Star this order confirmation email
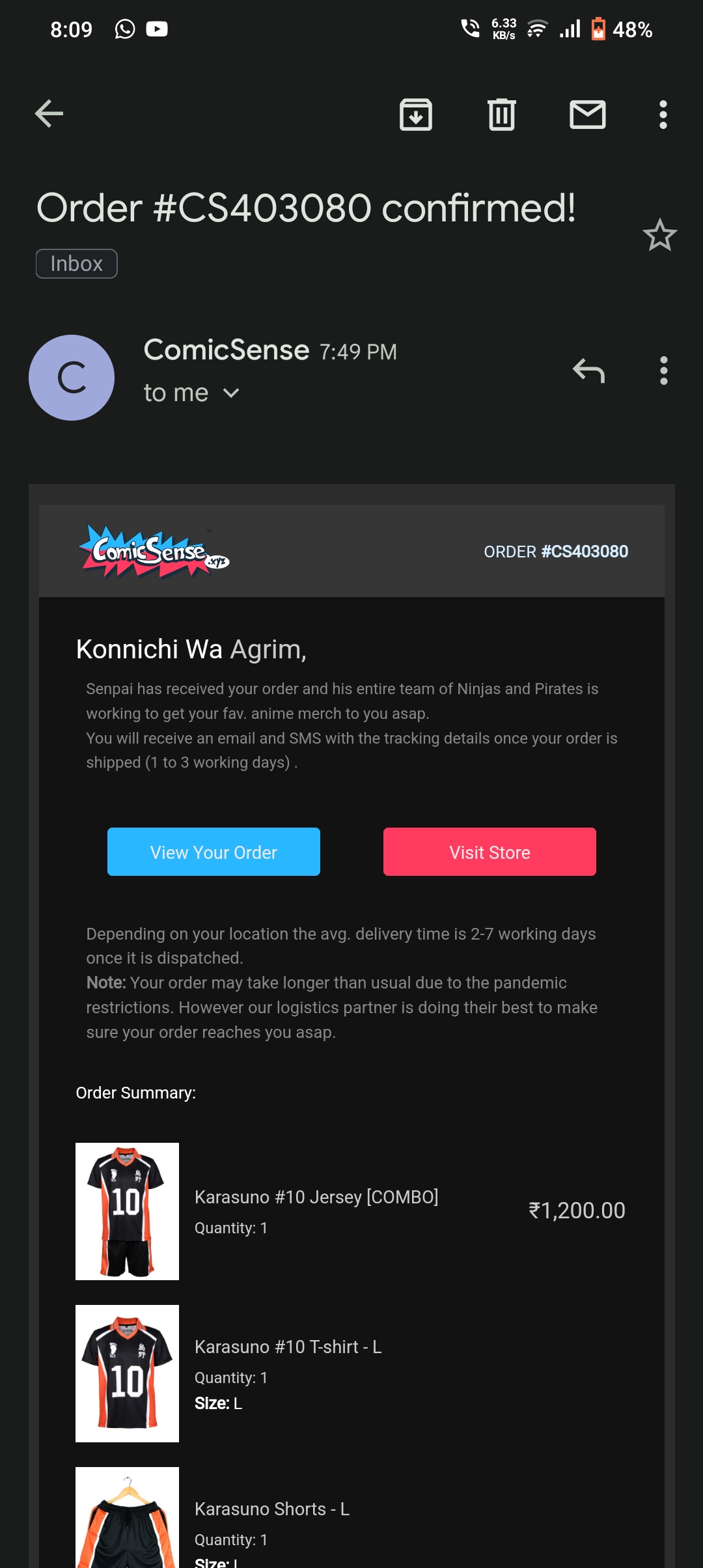Screen dimensions: 703x1568 pyautogui.click(x=660, y=235)
